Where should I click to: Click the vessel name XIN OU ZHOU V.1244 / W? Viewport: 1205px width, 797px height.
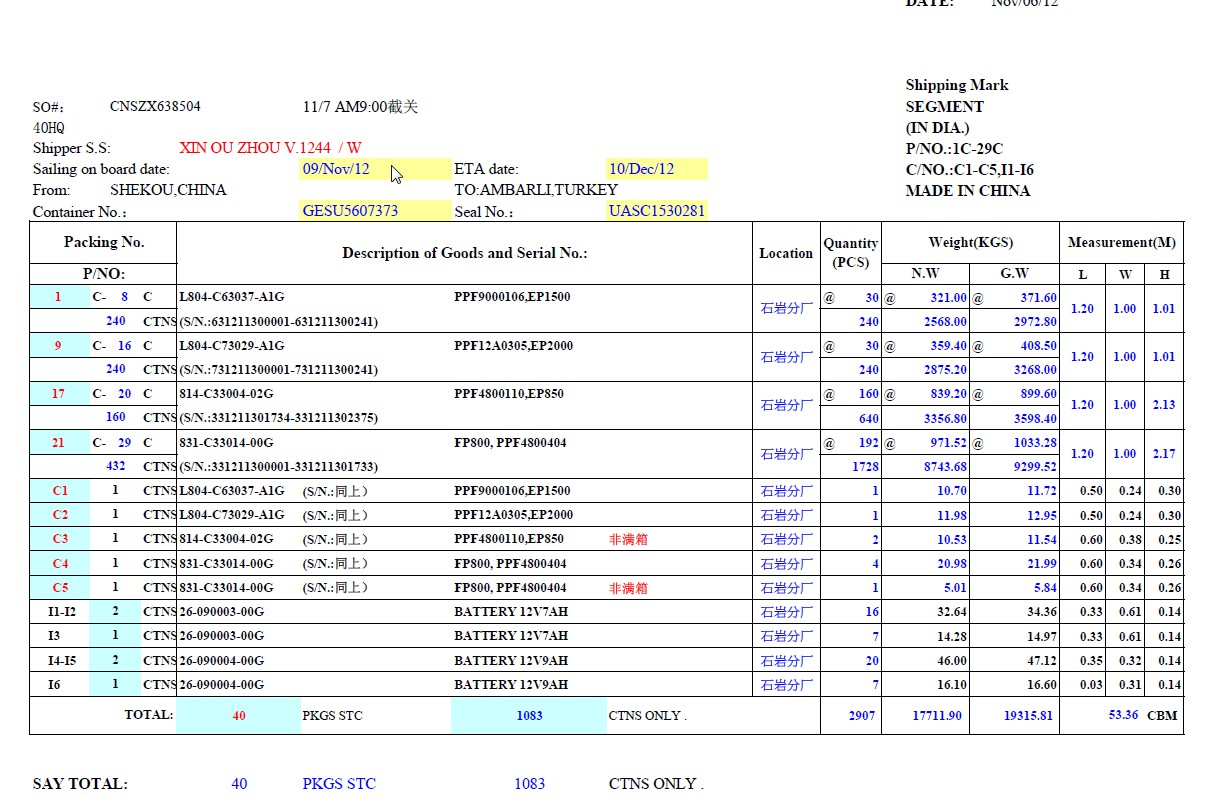point(270,148)
